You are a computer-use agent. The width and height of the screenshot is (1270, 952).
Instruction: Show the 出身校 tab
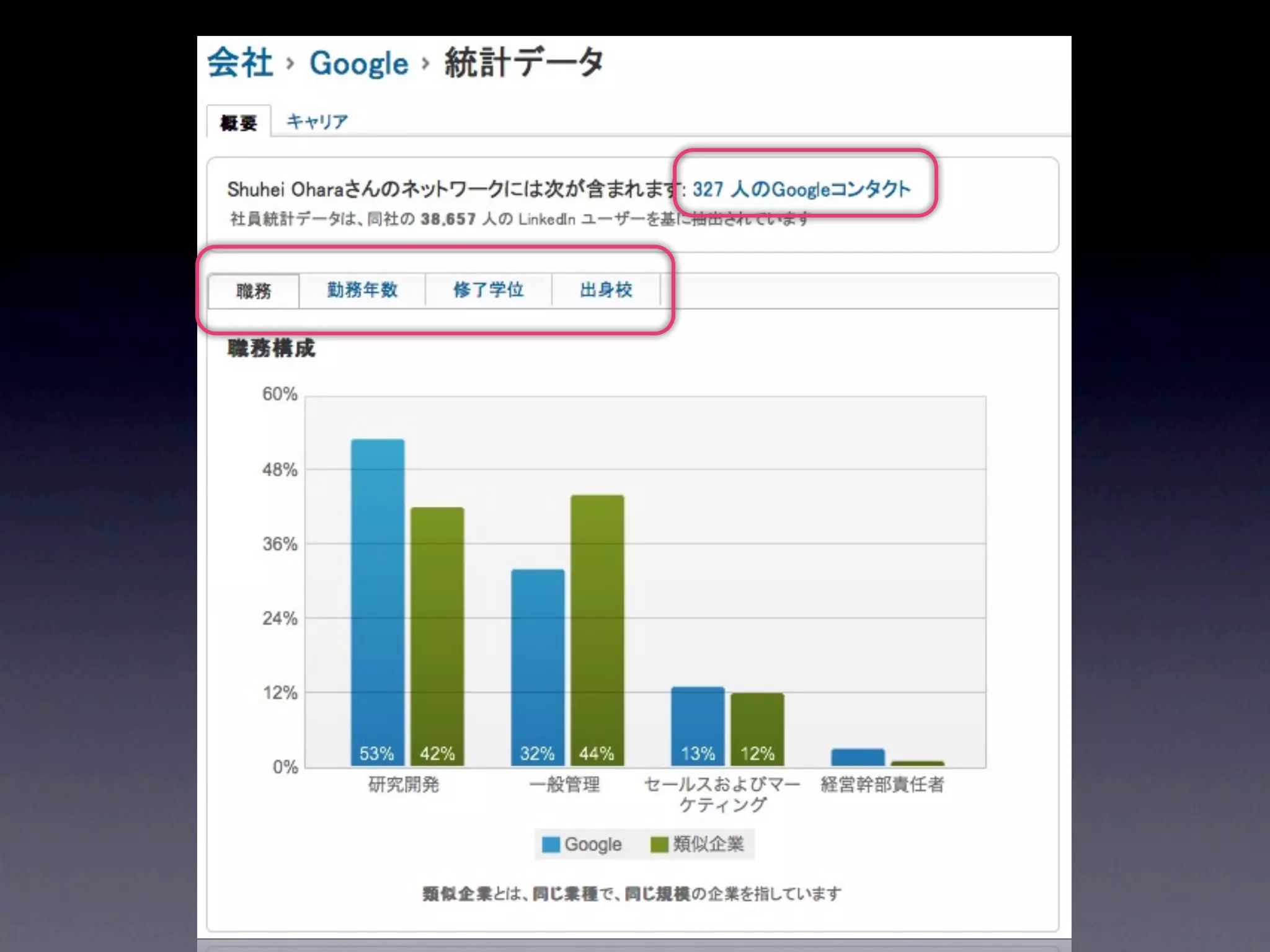tap(606, 290)
